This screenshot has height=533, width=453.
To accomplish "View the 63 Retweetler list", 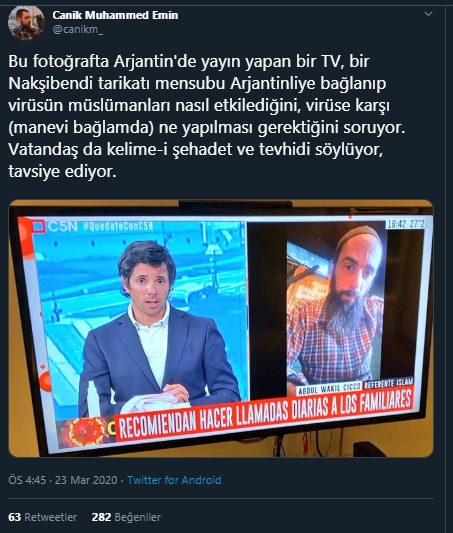I will tap(42, 517).
